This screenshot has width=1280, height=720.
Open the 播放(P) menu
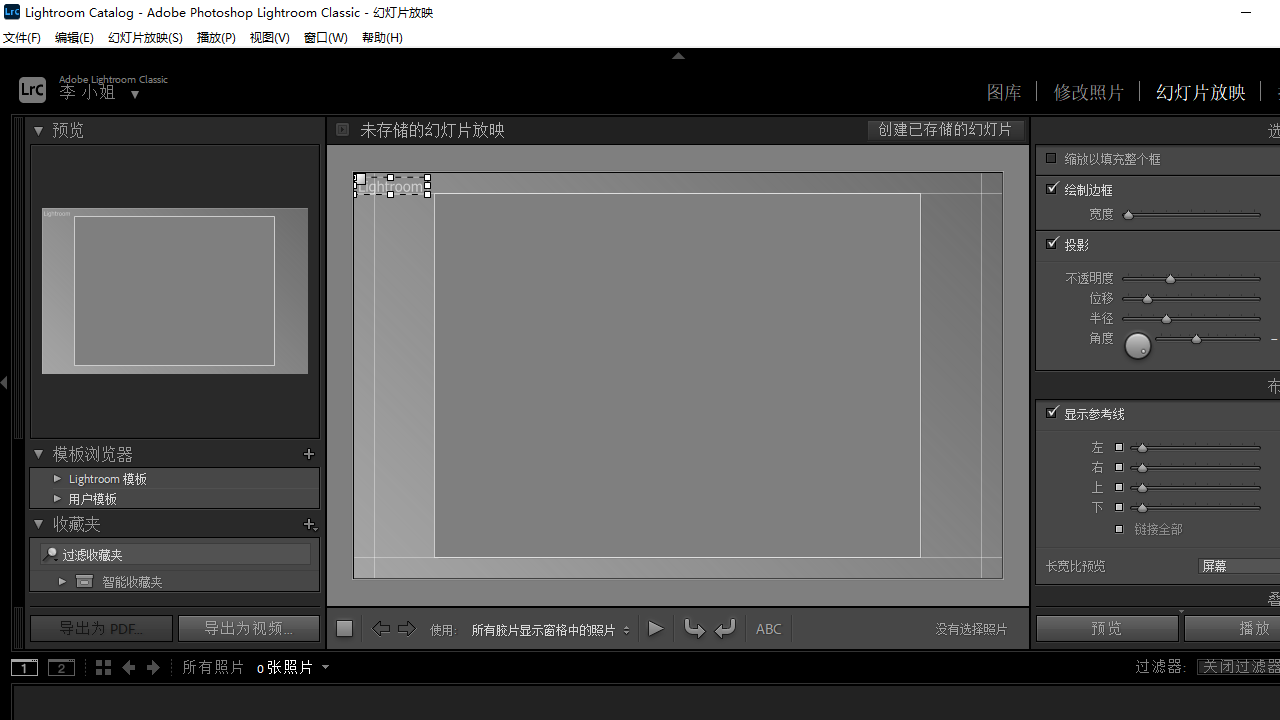216,38
